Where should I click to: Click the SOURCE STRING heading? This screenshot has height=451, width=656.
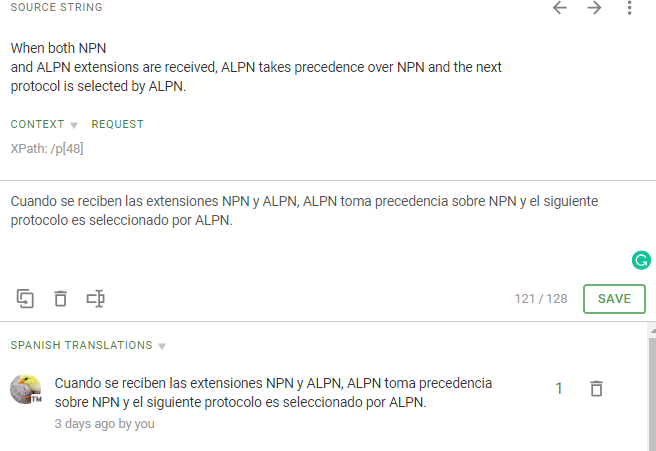[56, 8]
